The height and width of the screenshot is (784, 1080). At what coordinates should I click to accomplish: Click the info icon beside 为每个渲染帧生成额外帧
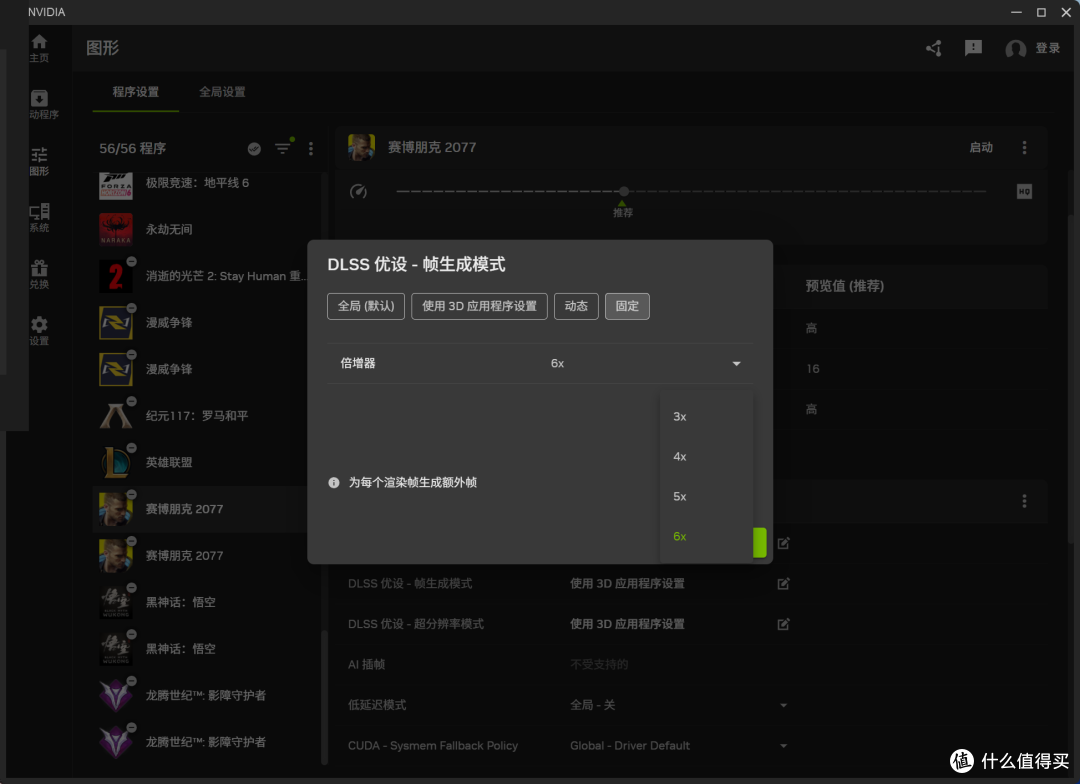point(334,483)
